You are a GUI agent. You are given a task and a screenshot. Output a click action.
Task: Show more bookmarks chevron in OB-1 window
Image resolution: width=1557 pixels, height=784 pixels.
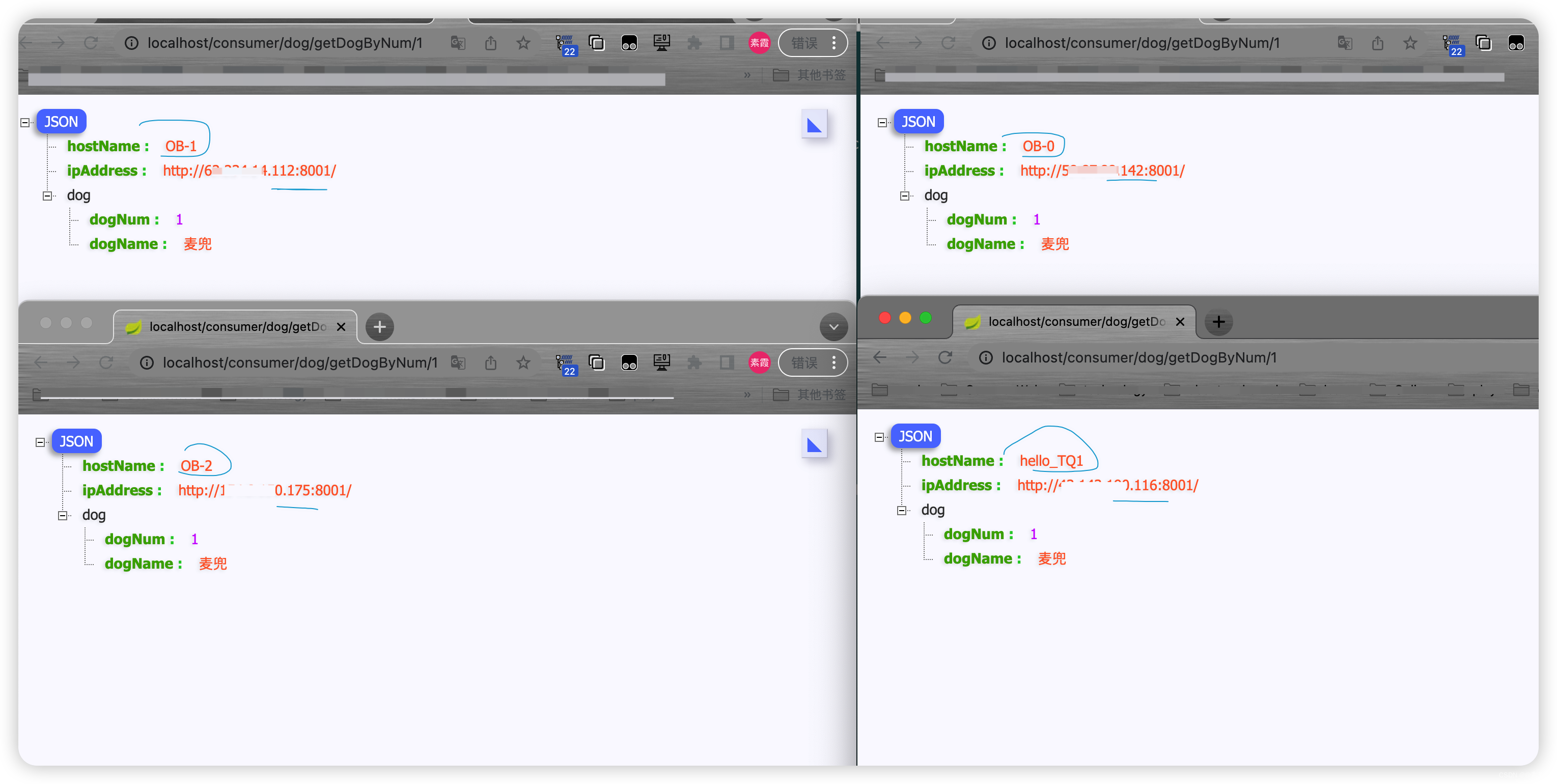coord(747,75)
